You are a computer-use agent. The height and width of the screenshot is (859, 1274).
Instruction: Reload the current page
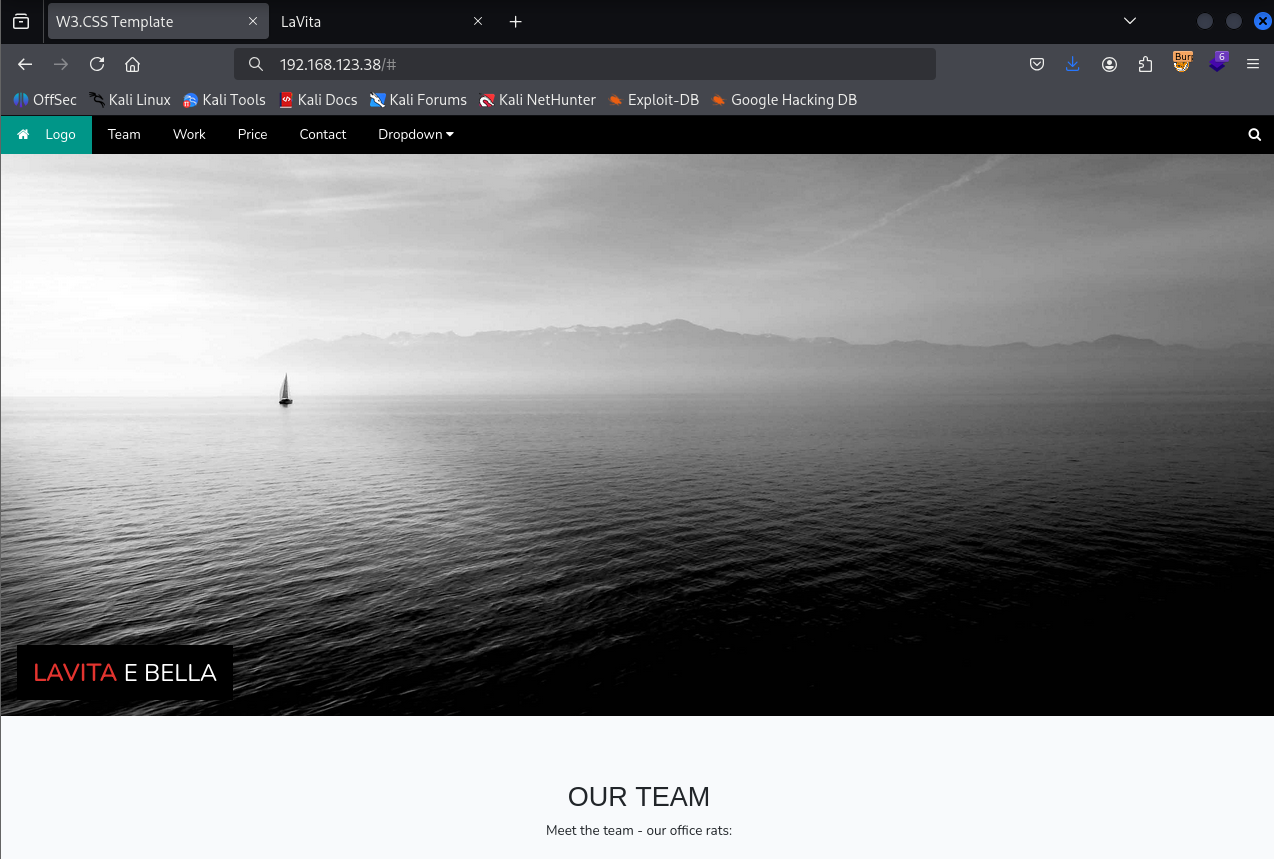click(x=97, y=64)
